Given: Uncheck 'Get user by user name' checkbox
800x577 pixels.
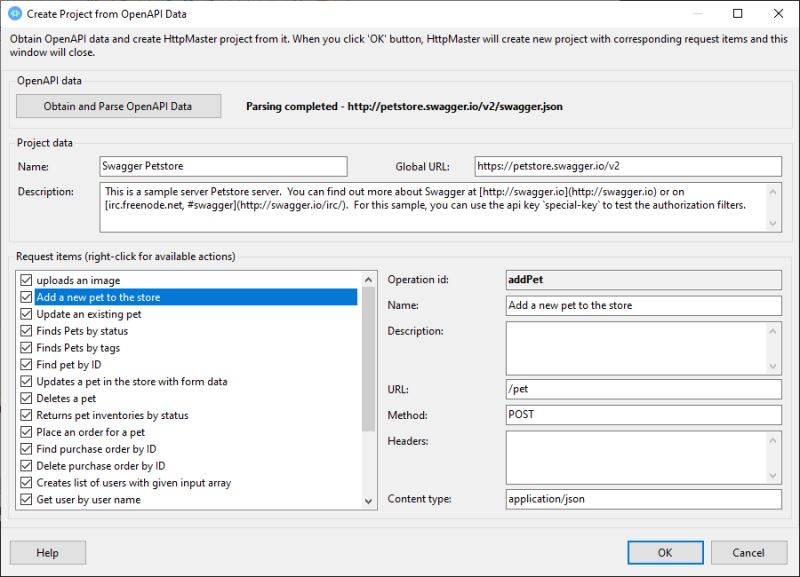Looking at the screenshot, I should (x=26, y=499).
